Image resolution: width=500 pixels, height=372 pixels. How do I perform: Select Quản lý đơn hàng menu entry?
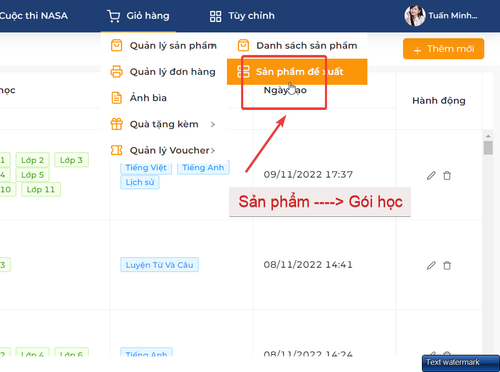[x=164, y=72]
